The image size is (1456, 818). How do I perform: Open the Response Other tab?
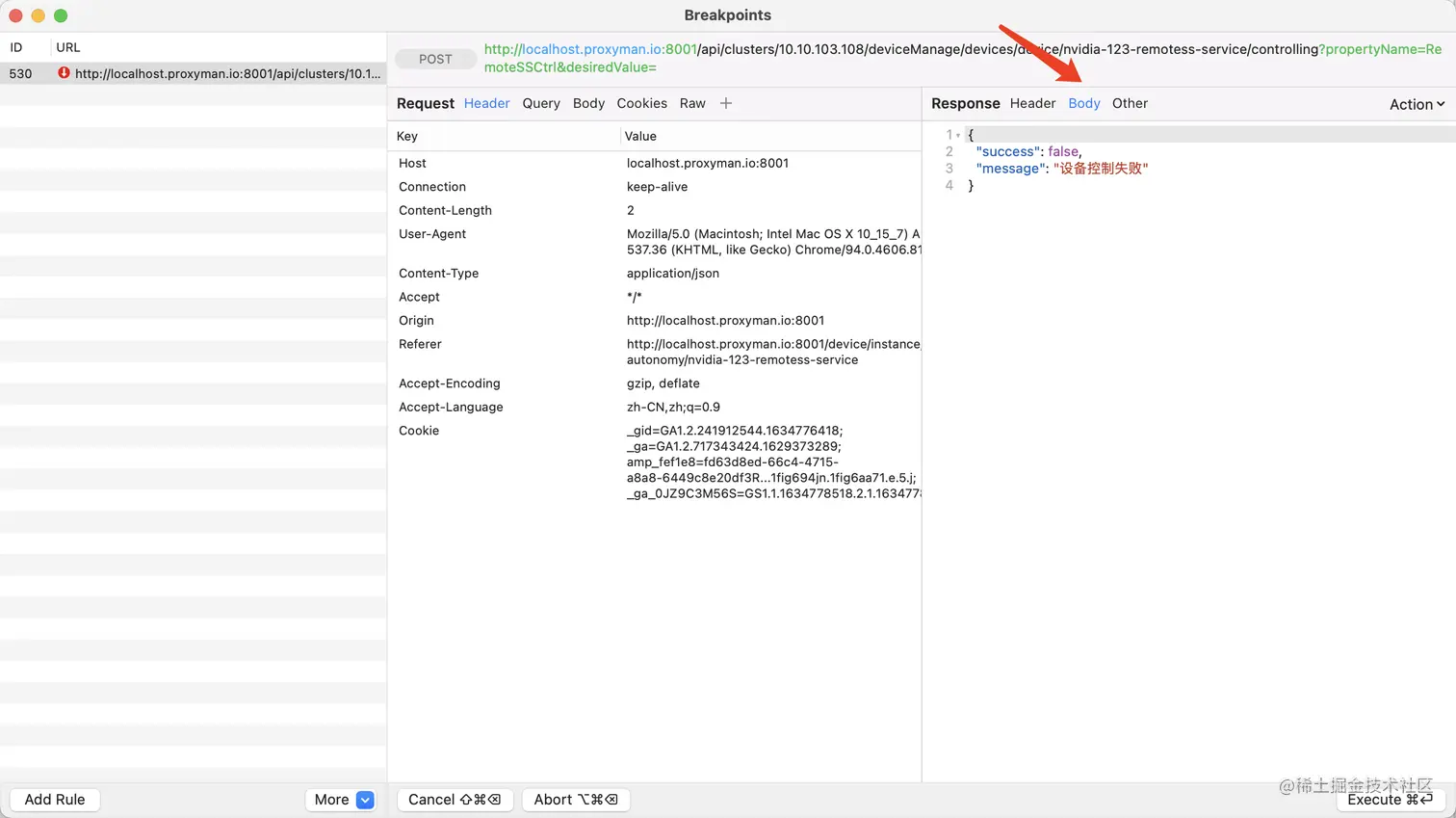coord(1130,103)
